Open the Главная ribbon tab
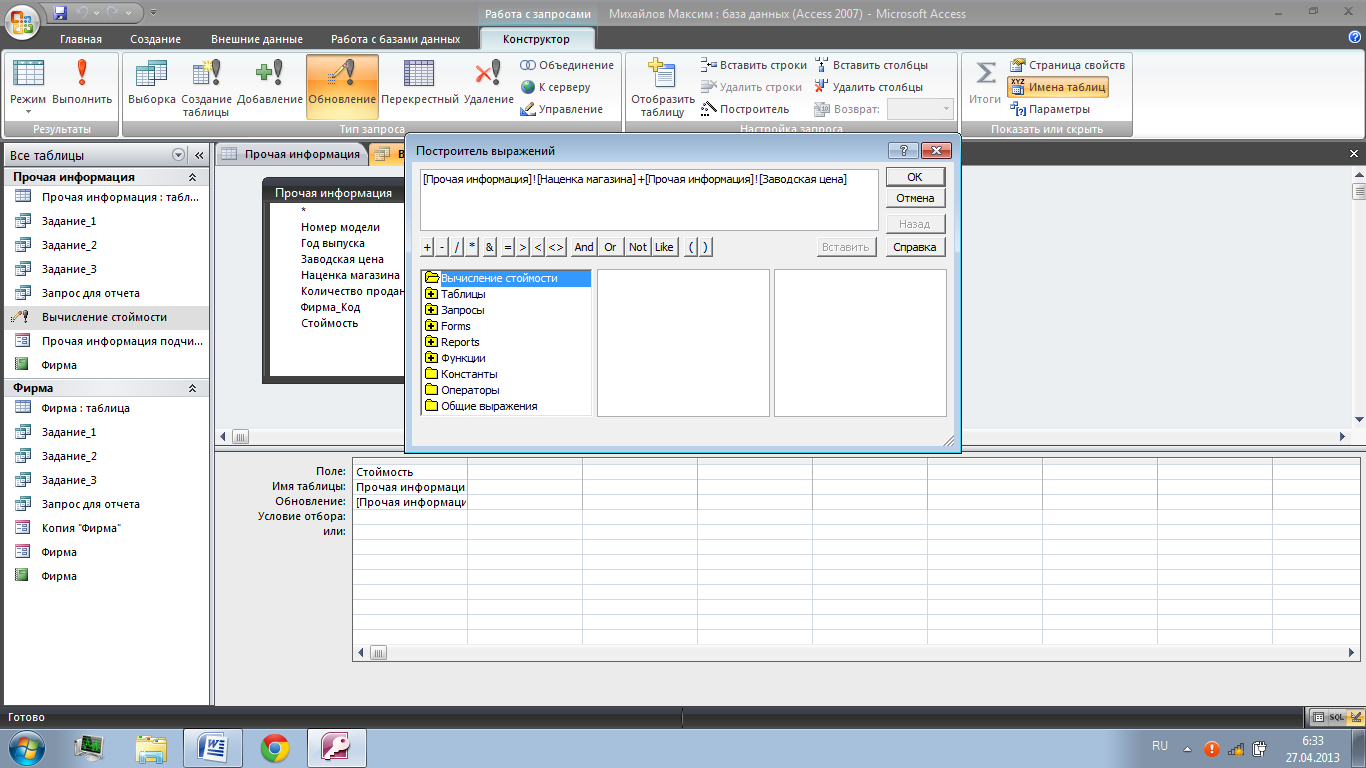Image resolution: width=1366 pixels, height=768 pixels. pos(81,39)
